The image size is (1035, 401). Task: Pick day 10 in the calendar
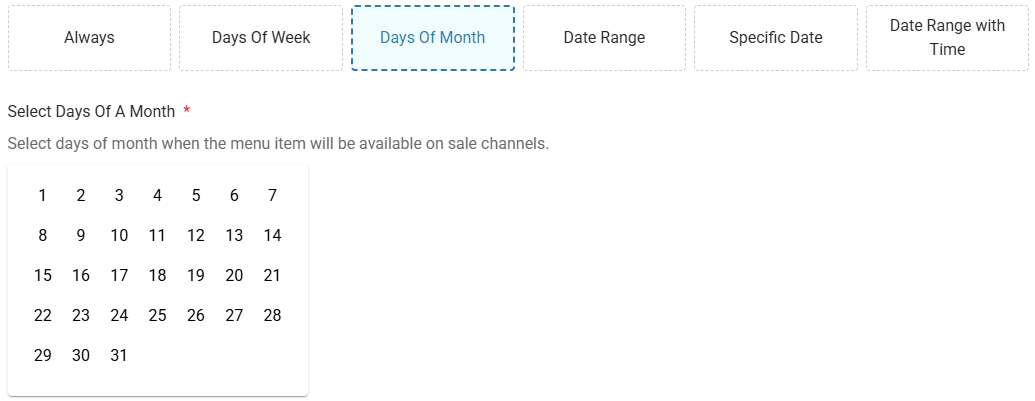(119, 235)
